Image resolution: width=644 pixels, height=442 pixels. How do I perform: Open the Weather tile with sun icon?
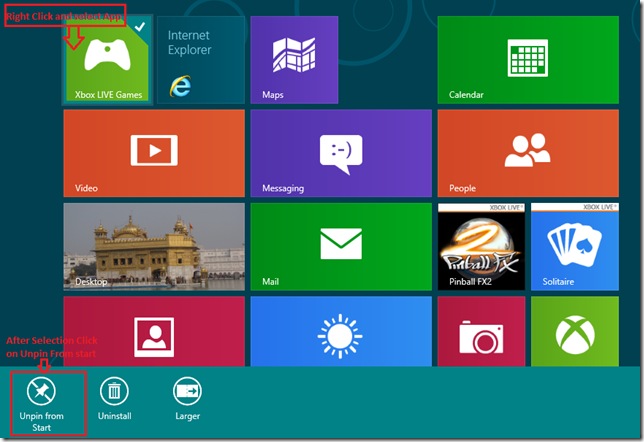coord(341,332)
